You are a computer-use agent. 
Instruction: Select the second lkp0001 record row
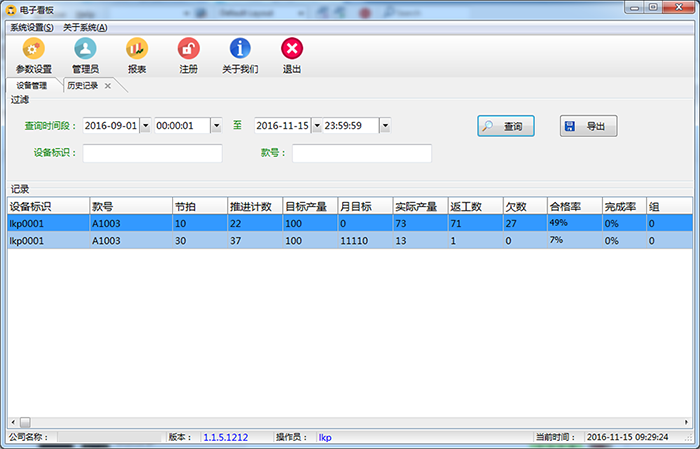300,241
